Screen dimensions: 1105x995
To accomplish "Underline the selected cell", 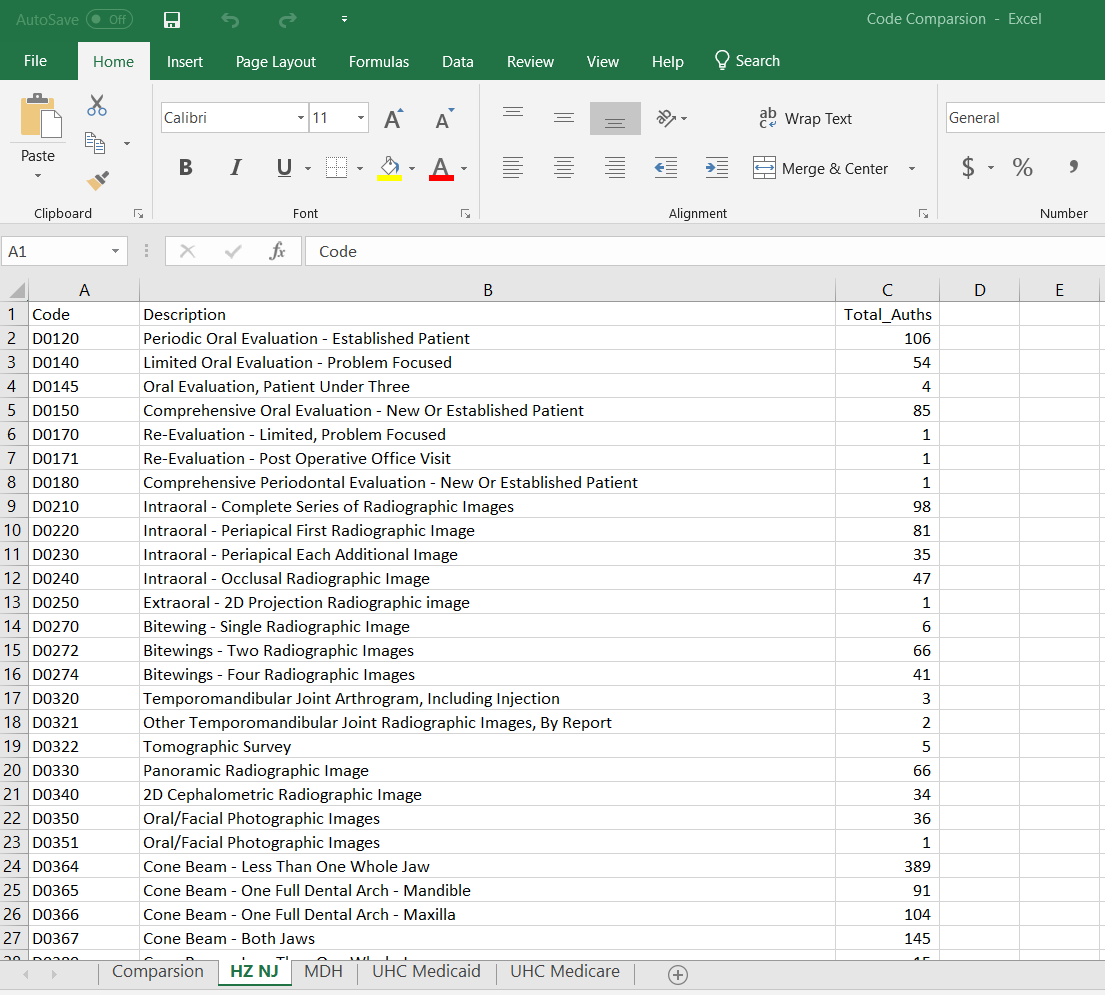I will tap(283, 167).
